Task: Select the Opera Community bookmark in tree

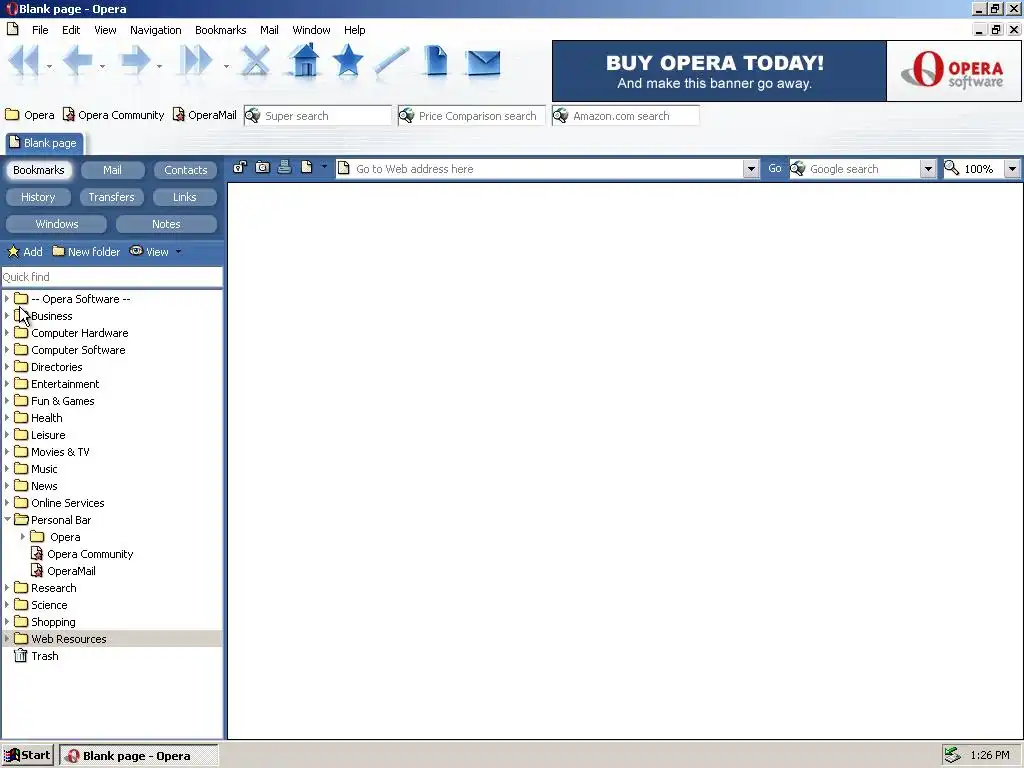Action: [x=89, y=554]
